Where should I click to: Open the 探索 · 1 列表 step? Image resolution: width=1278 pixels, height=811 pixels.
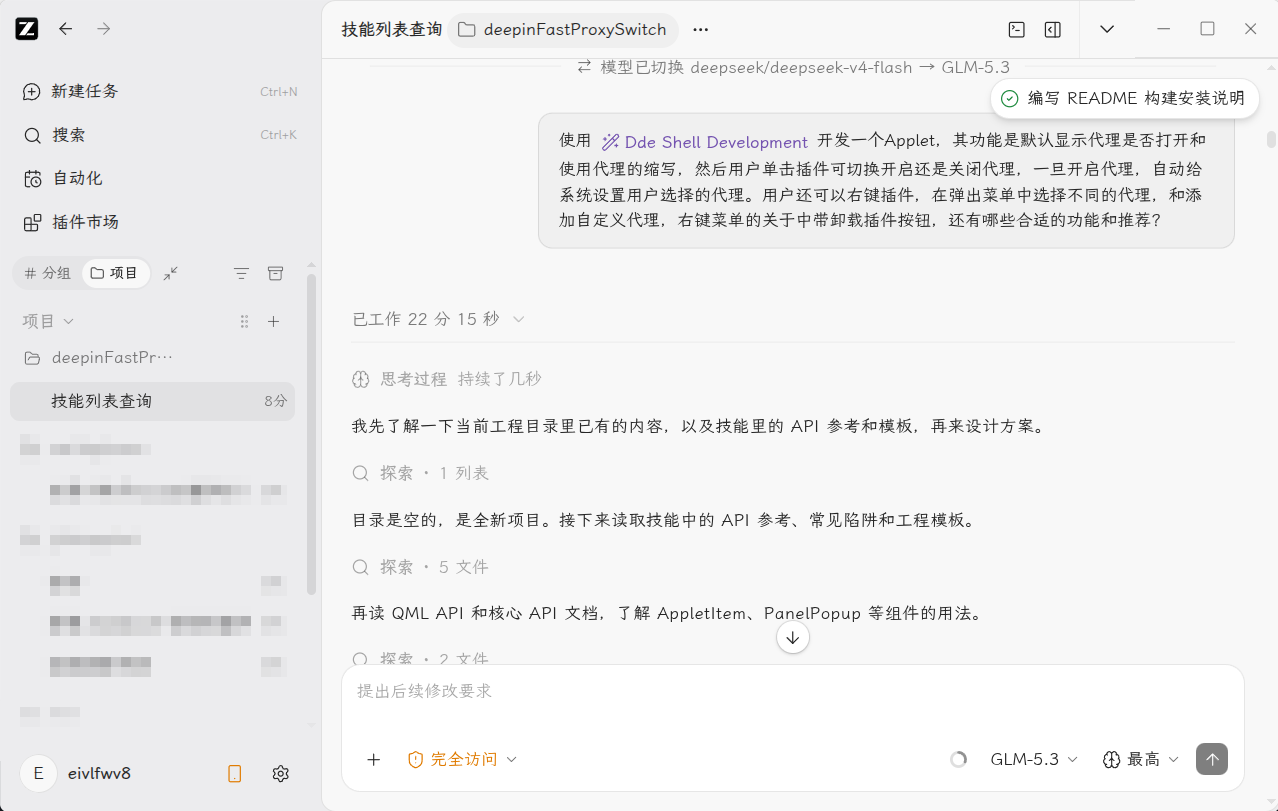(421, 473)
